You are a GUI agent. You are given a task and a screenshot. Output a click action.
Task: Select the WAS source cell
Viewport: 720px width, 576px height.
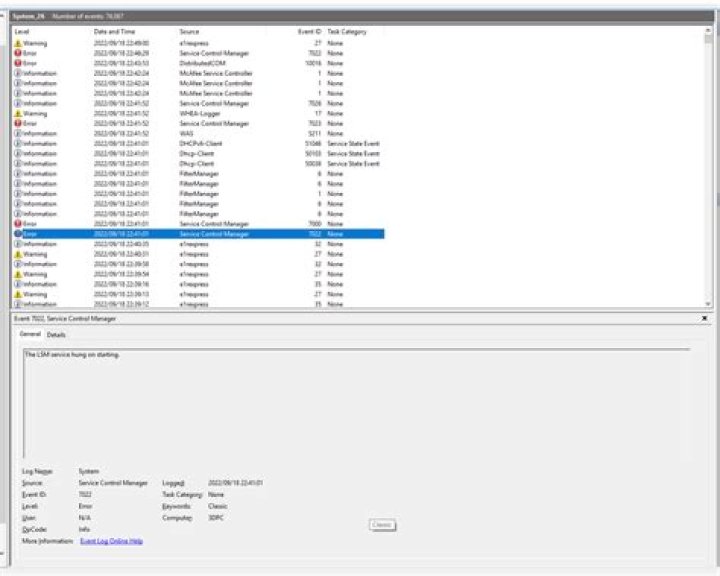tap(186, 134)
